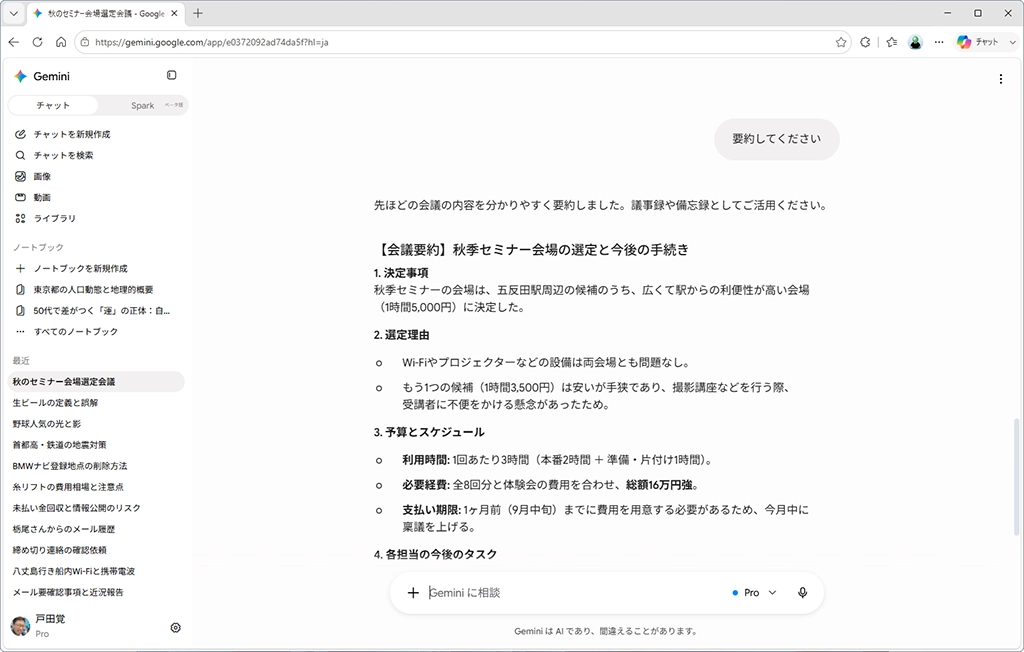The image size is (1024, 652).
Task: Select the チャット mode toggle
Action: click(53, 105)
